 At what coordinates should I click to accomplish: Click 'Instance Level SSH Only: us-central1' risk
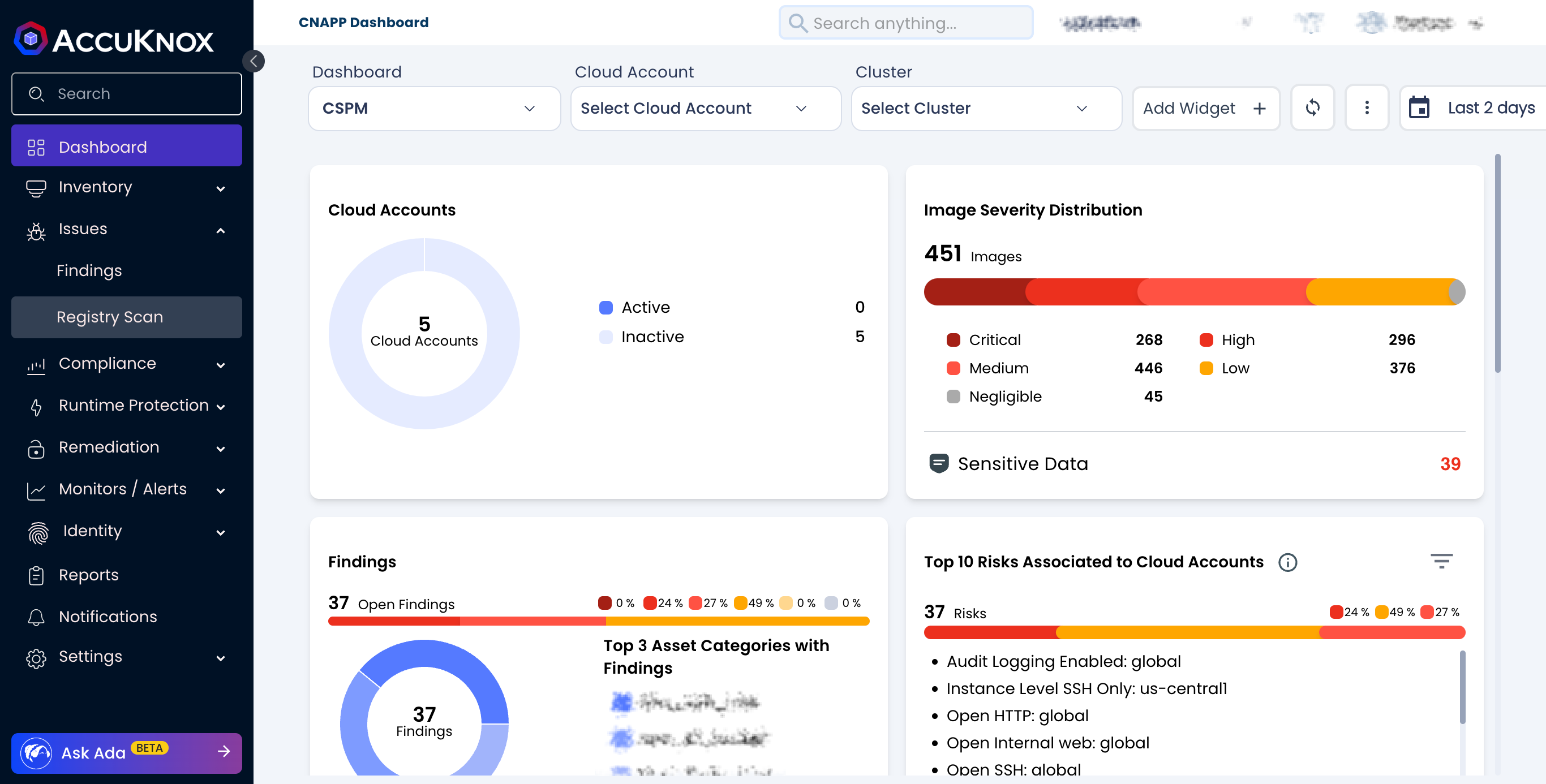pyautogui.click(x=1087, y=688)
